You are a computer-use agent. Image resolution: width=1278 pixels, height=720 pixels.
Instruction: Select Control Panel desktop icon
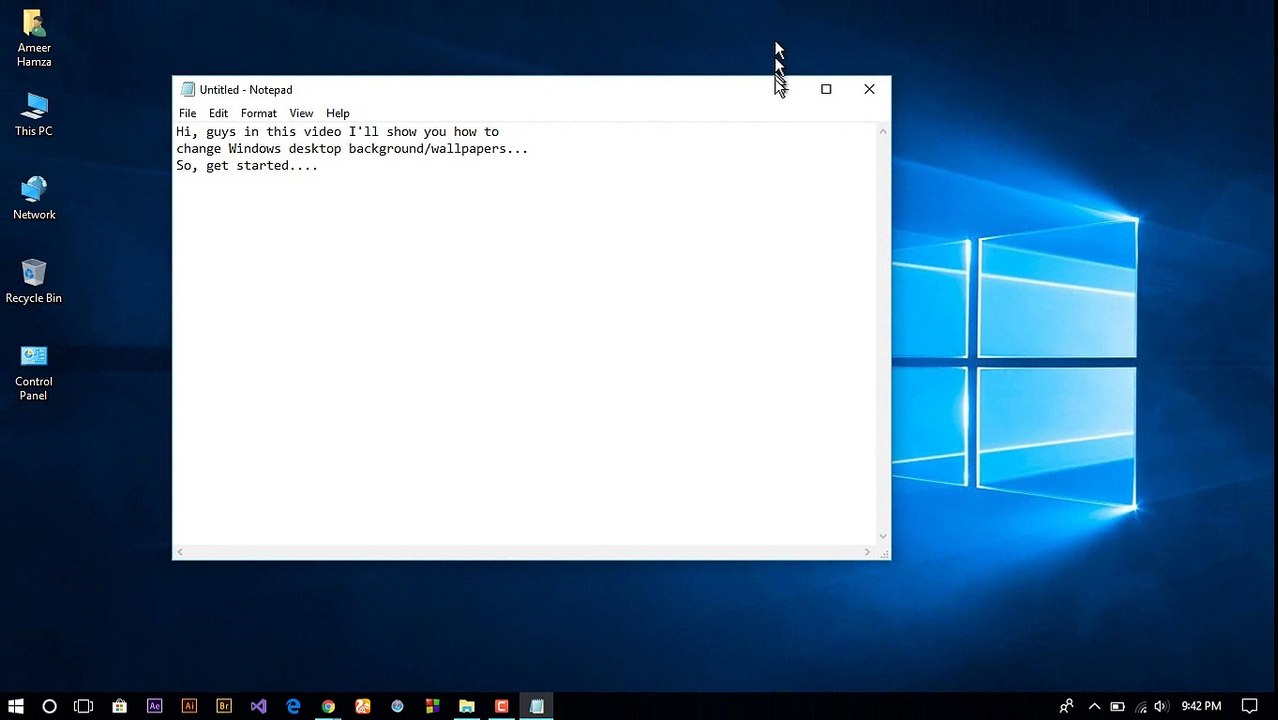coord(34,372)
